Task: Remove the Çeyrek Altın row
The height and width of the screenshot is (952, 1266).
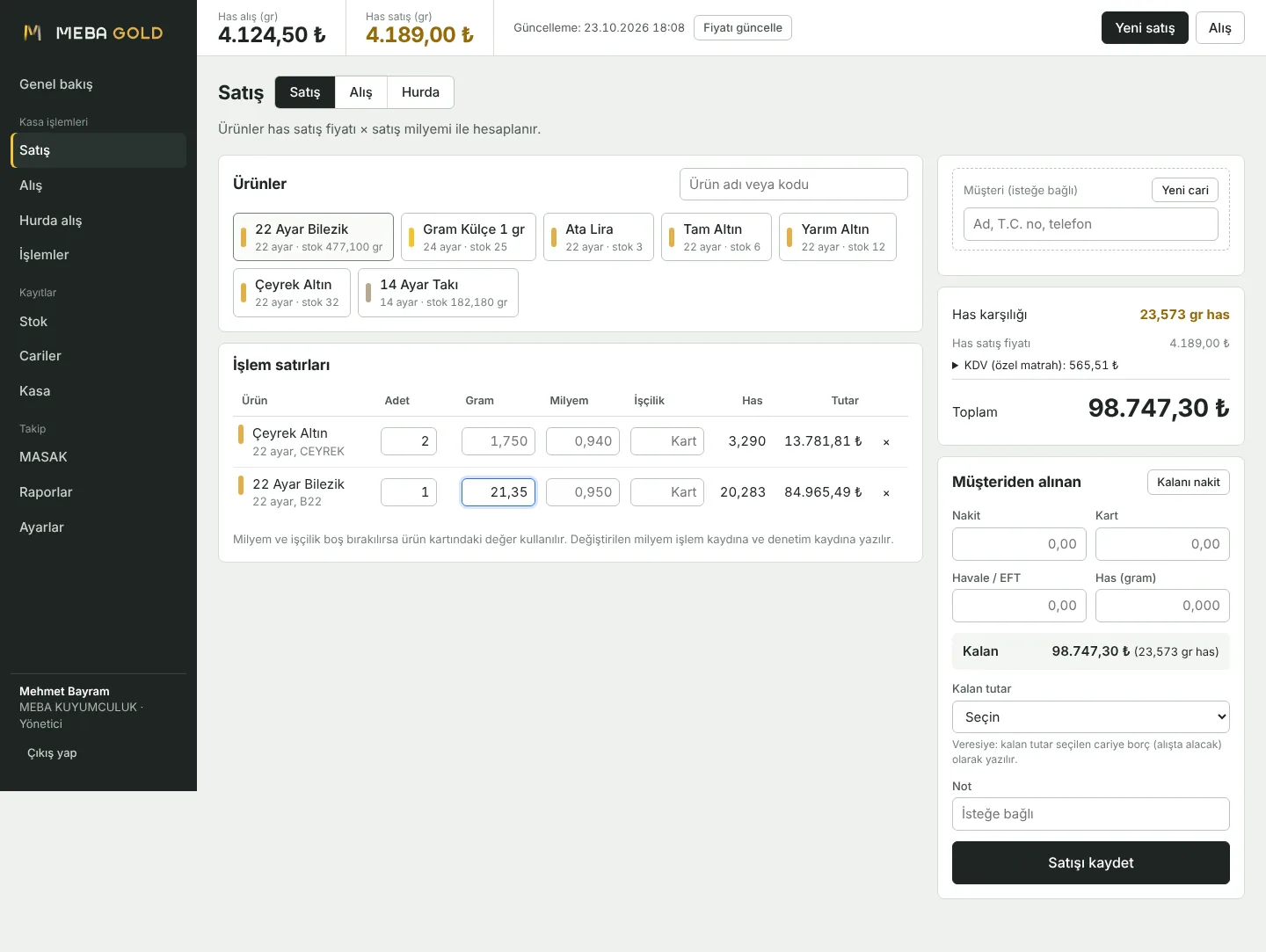Action: [x=886, y=442]
